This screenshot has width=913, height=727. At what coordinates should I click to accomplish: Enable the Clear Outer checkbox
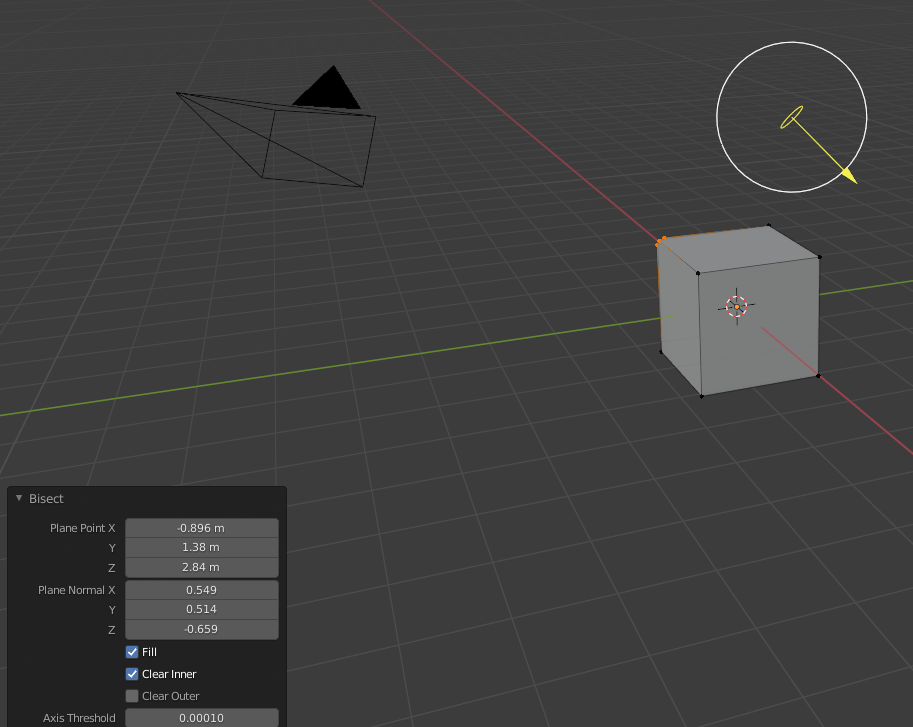(132, 696)
